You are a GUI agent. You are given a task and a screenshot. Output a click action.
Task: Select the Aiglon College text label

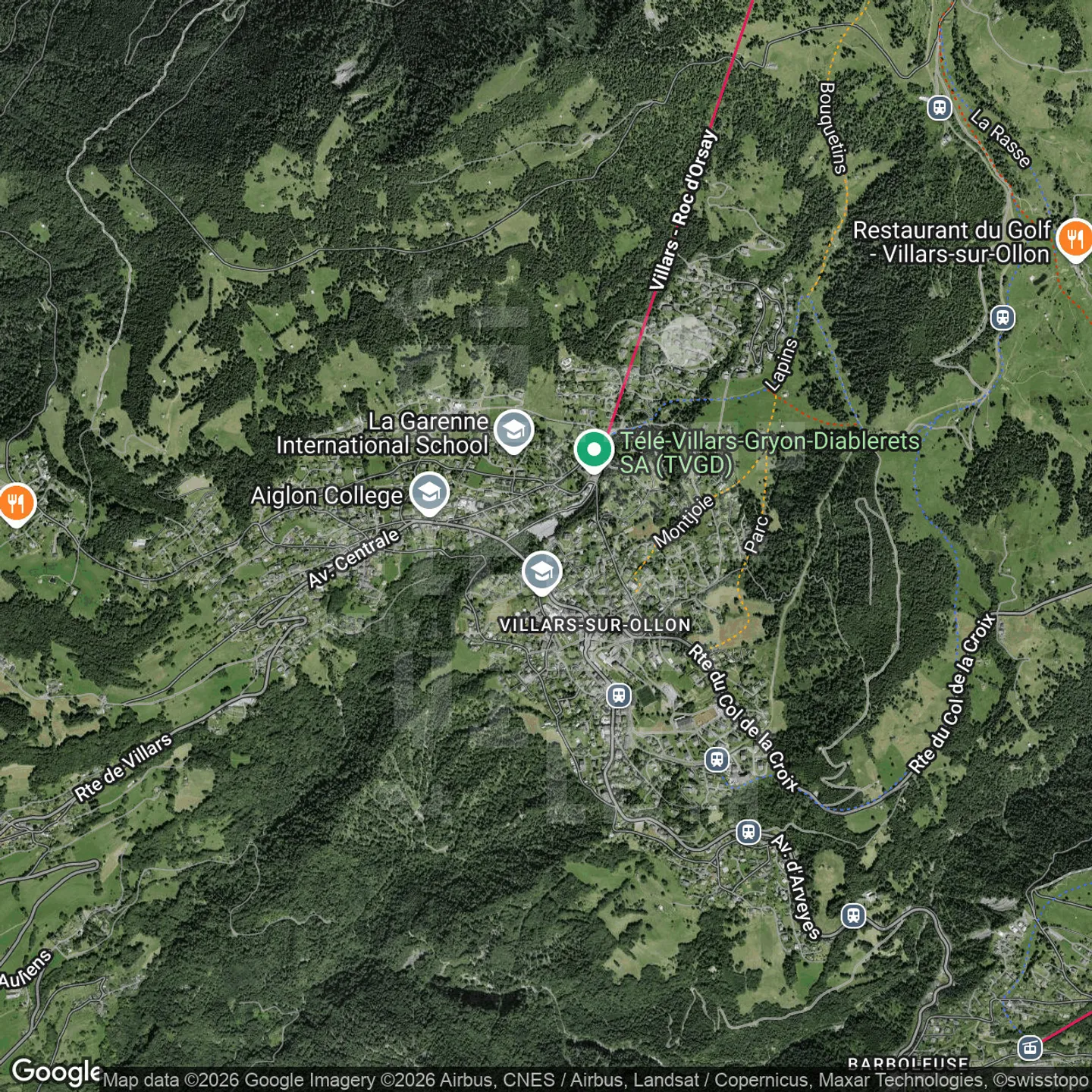click(x=327, y=496)
